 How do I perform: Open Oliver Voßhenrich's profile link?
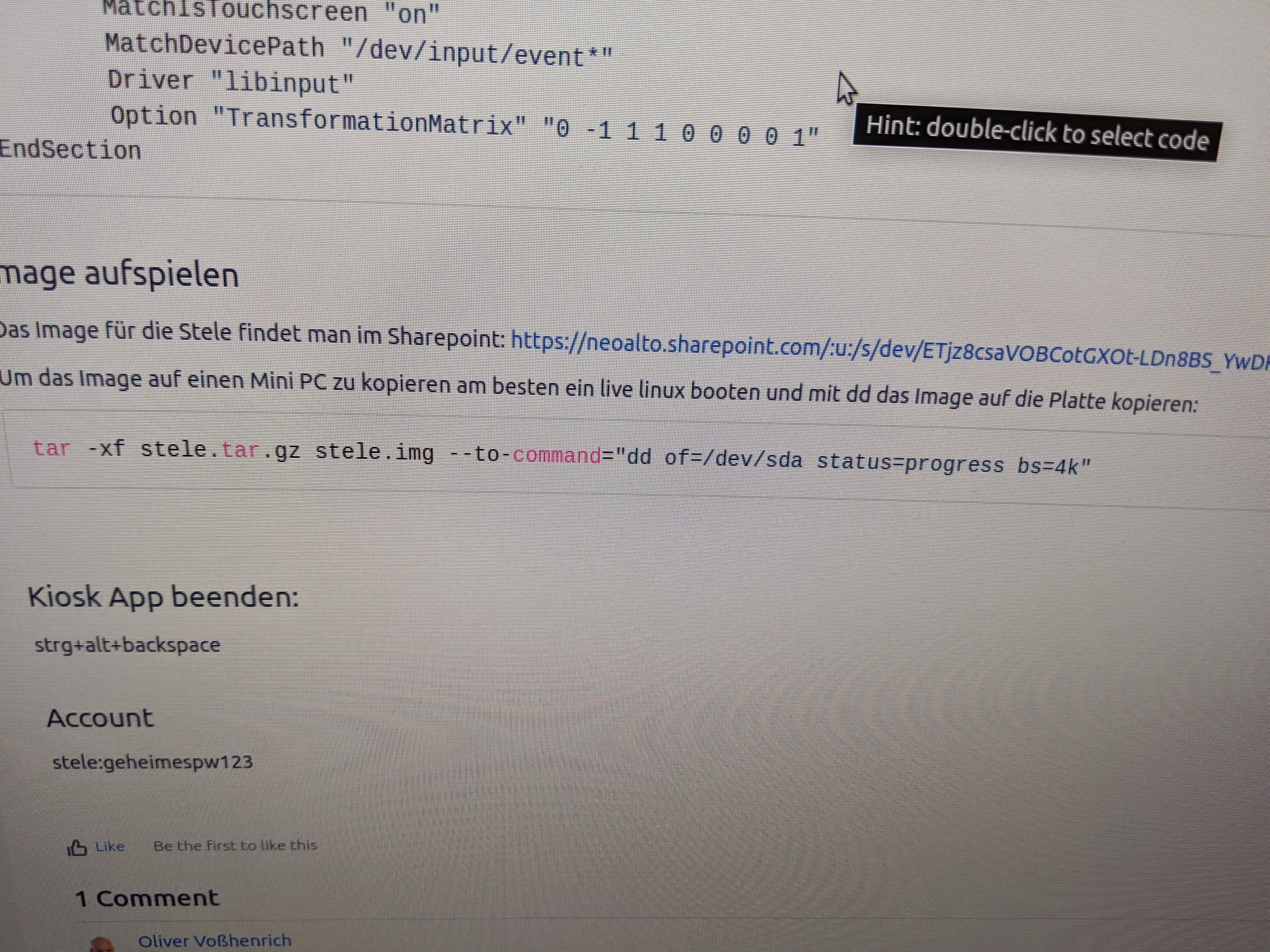(214, 940)
